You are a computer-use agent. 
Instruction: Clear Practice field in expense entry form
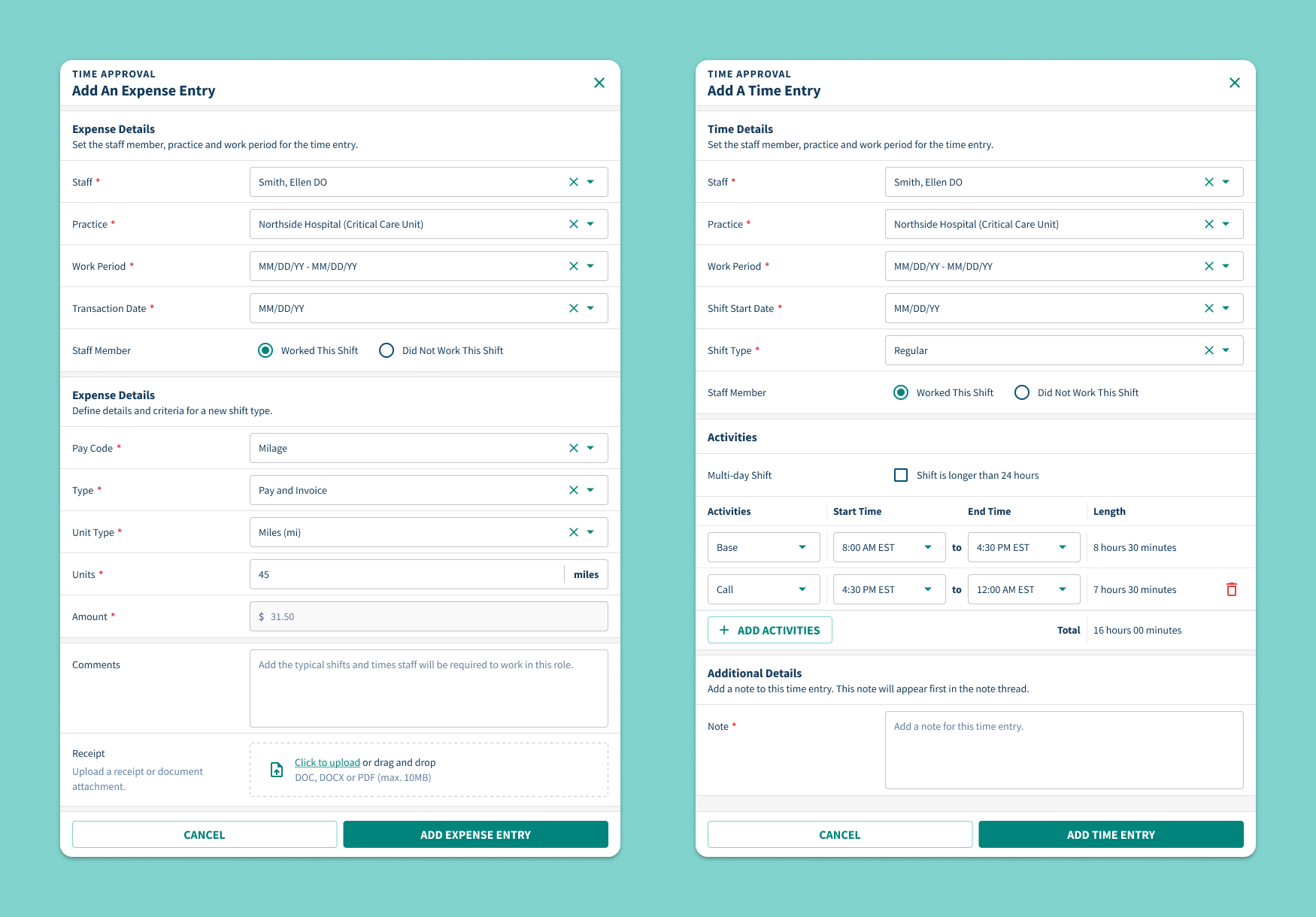[574, 224]
